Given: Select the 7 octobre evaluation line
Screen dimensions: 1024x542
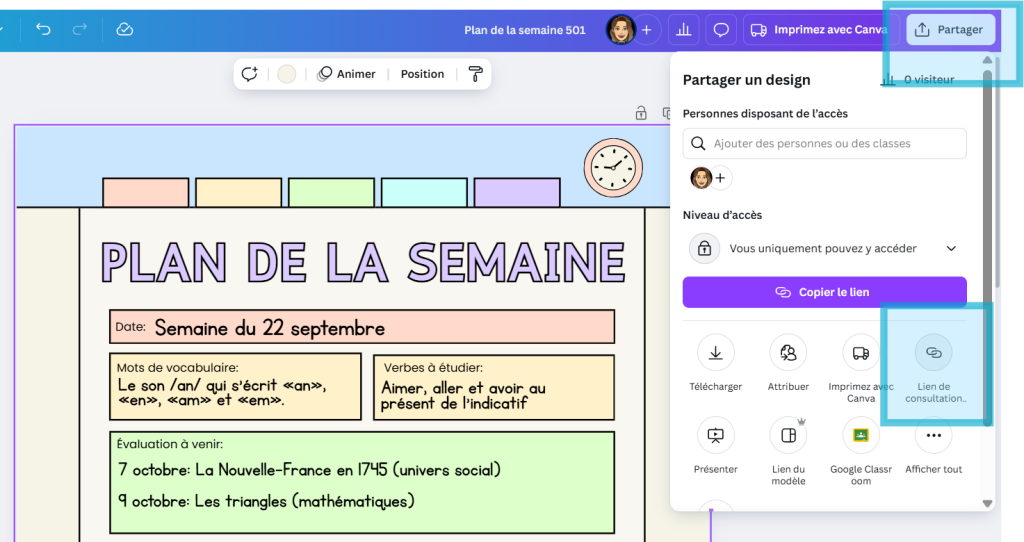Looking at the screenshot, I should (x=309, y=470).
